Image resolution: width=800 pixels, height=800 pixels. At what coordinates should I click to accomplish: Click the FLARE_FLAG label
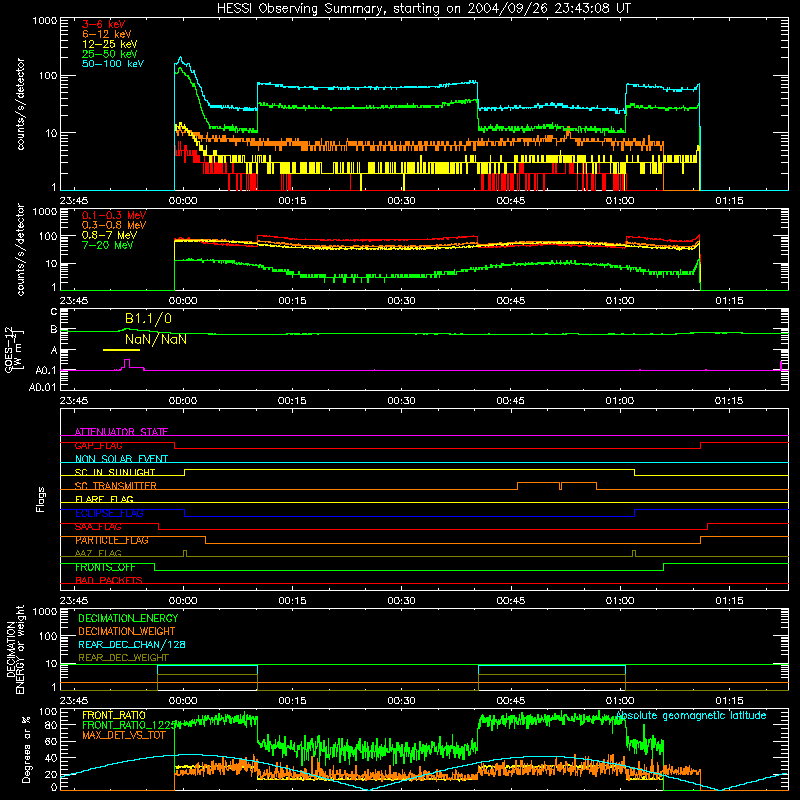pyautogui.click(x=104, y=499)
